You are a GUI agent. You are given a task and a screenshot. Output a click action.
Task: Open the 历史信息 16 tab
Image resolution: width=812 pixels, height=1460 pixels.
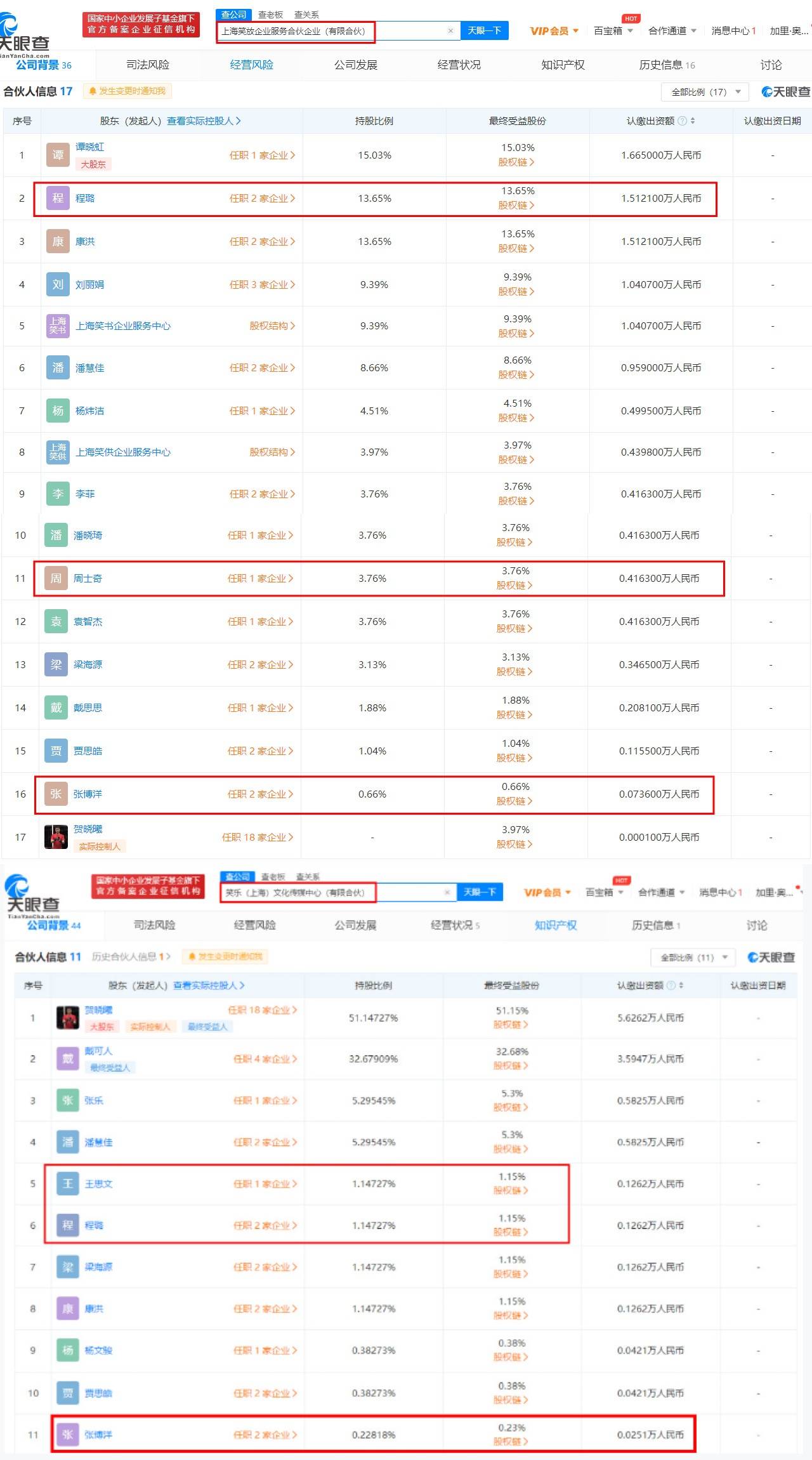[667, 65]
